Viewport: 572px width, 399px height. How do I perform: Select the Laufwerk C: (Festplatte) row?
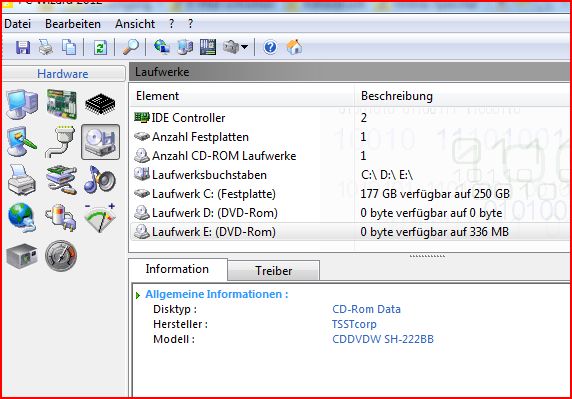click(350, 194)
